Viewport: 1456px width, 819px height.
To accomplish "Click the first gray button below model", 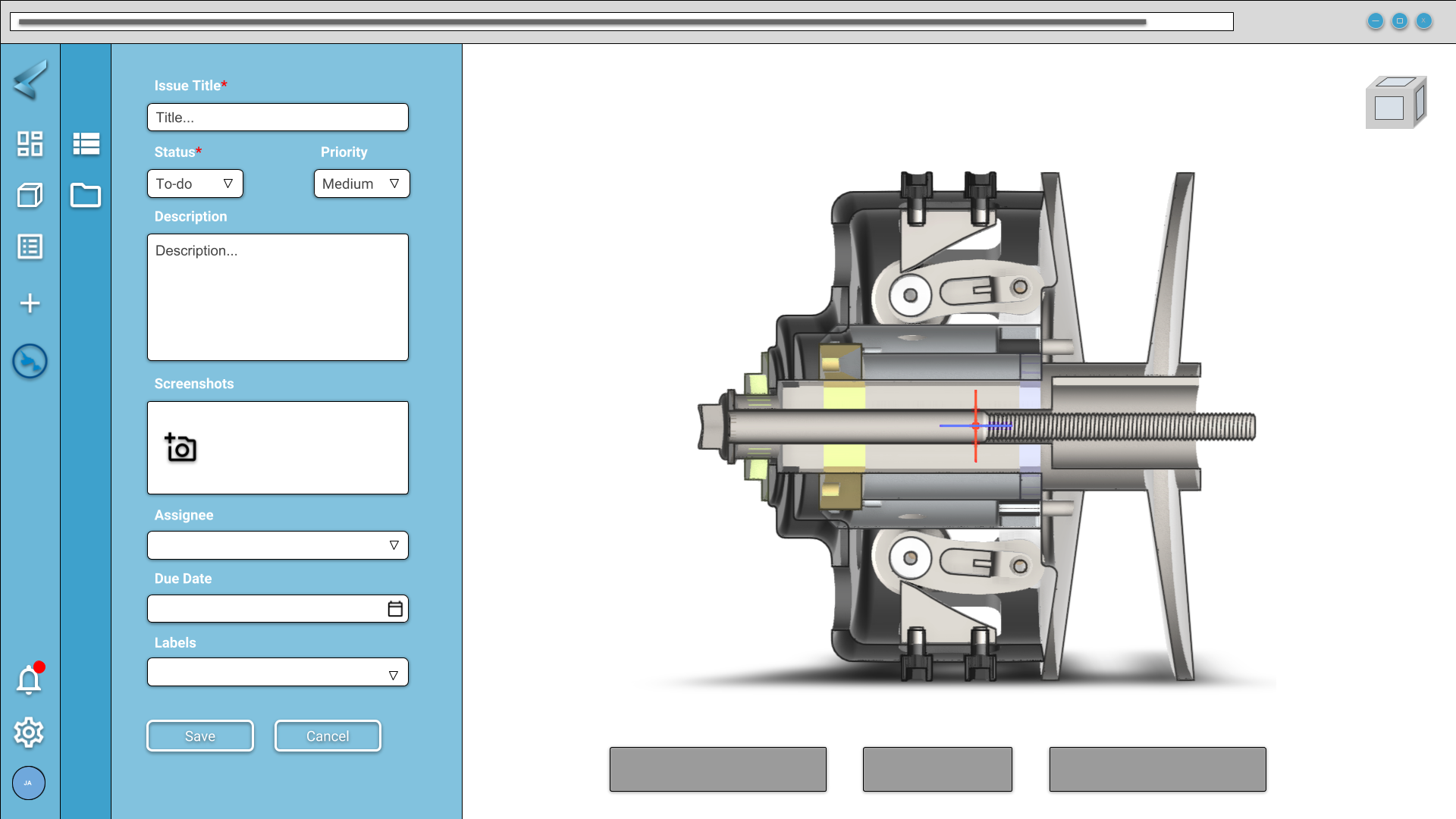I will pos(718,770).
